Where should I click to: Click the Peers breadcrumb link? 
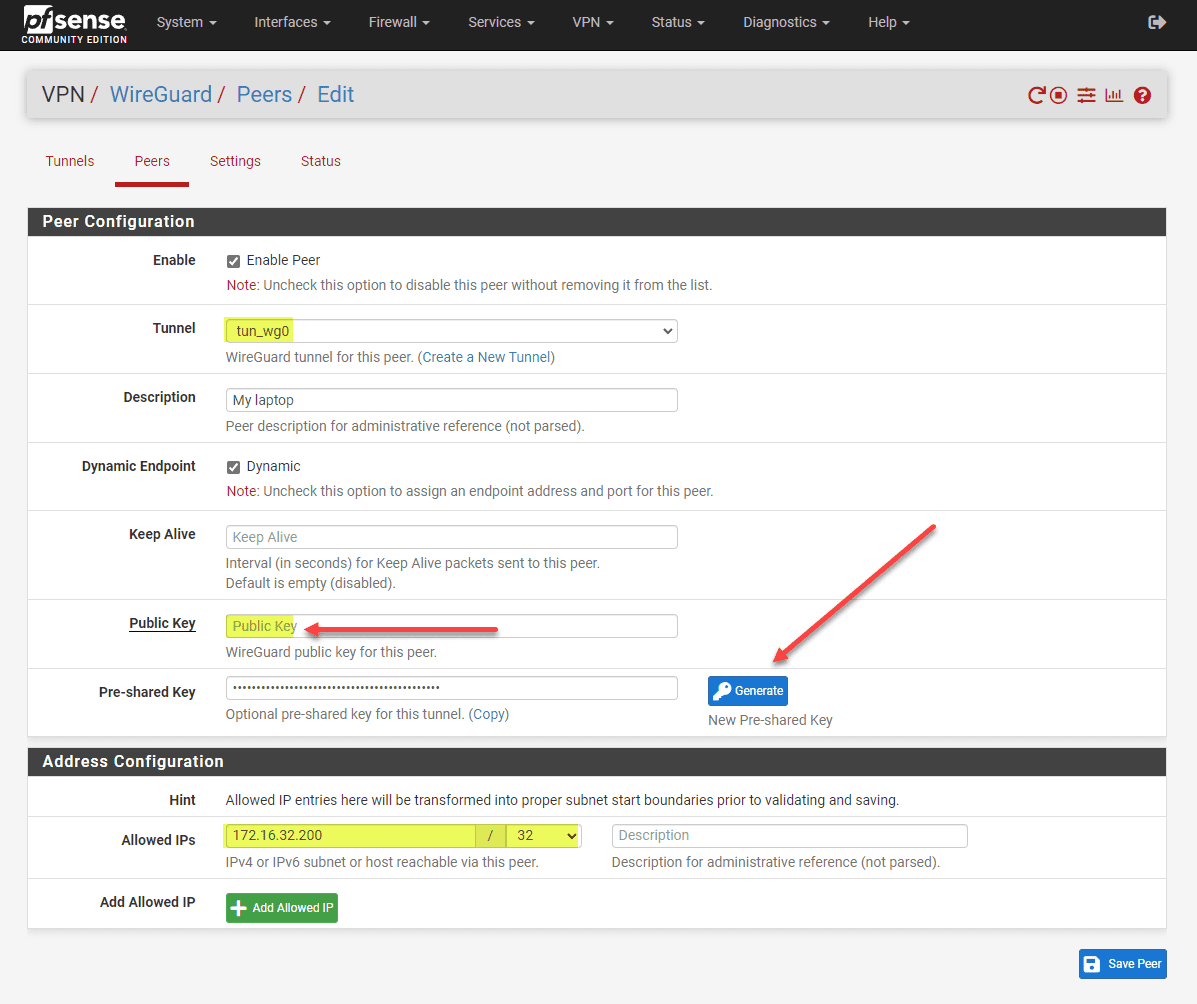pyautogui.click(x=264, y=95)
